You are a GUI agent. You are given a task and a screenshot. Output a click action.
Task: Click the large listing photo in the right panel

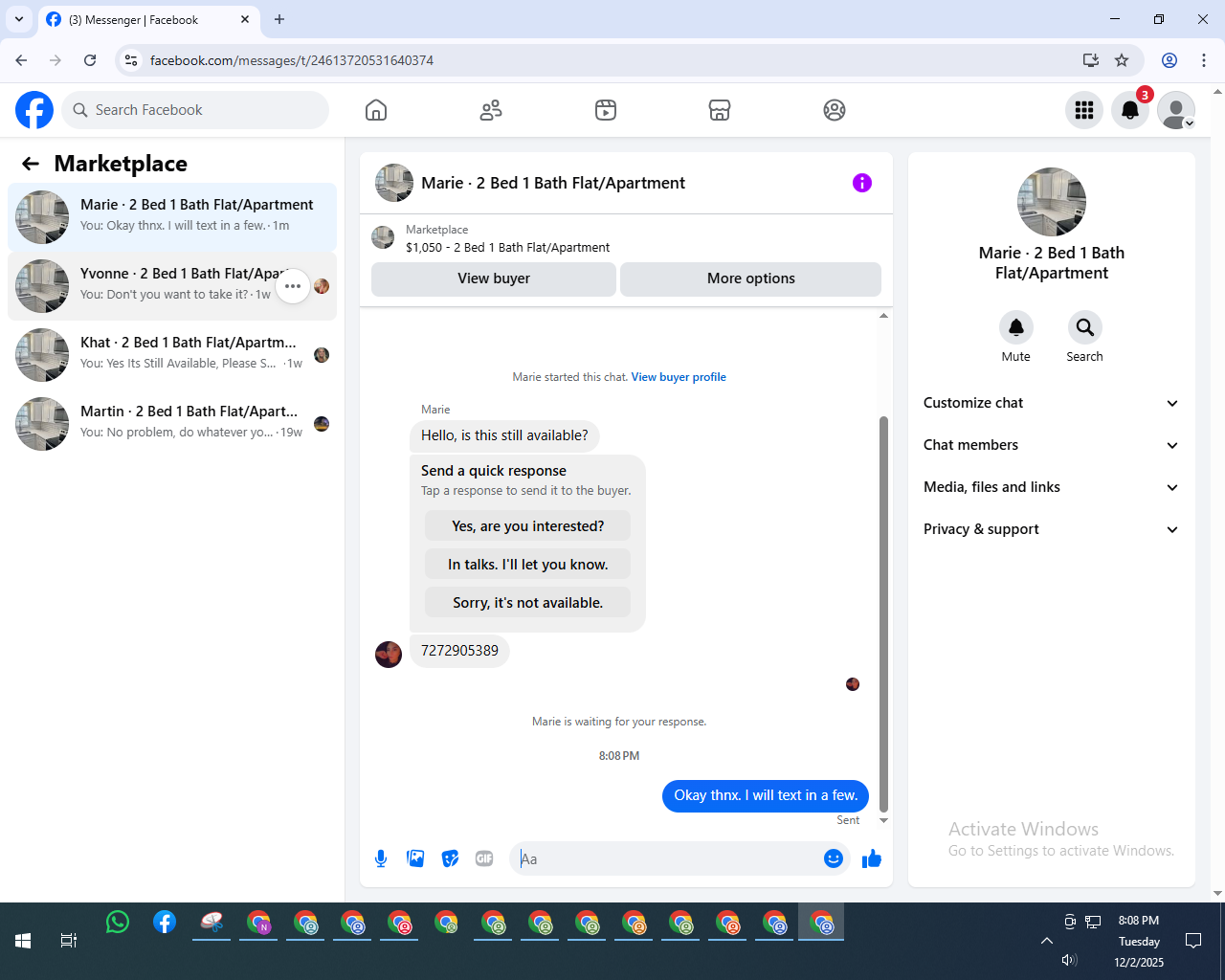[x=1052, y=202]
